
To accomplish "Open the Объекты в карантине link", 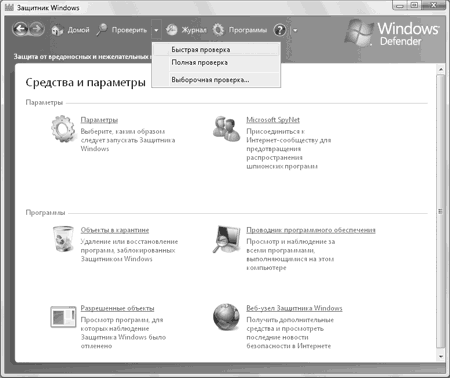I will (115, 230).
